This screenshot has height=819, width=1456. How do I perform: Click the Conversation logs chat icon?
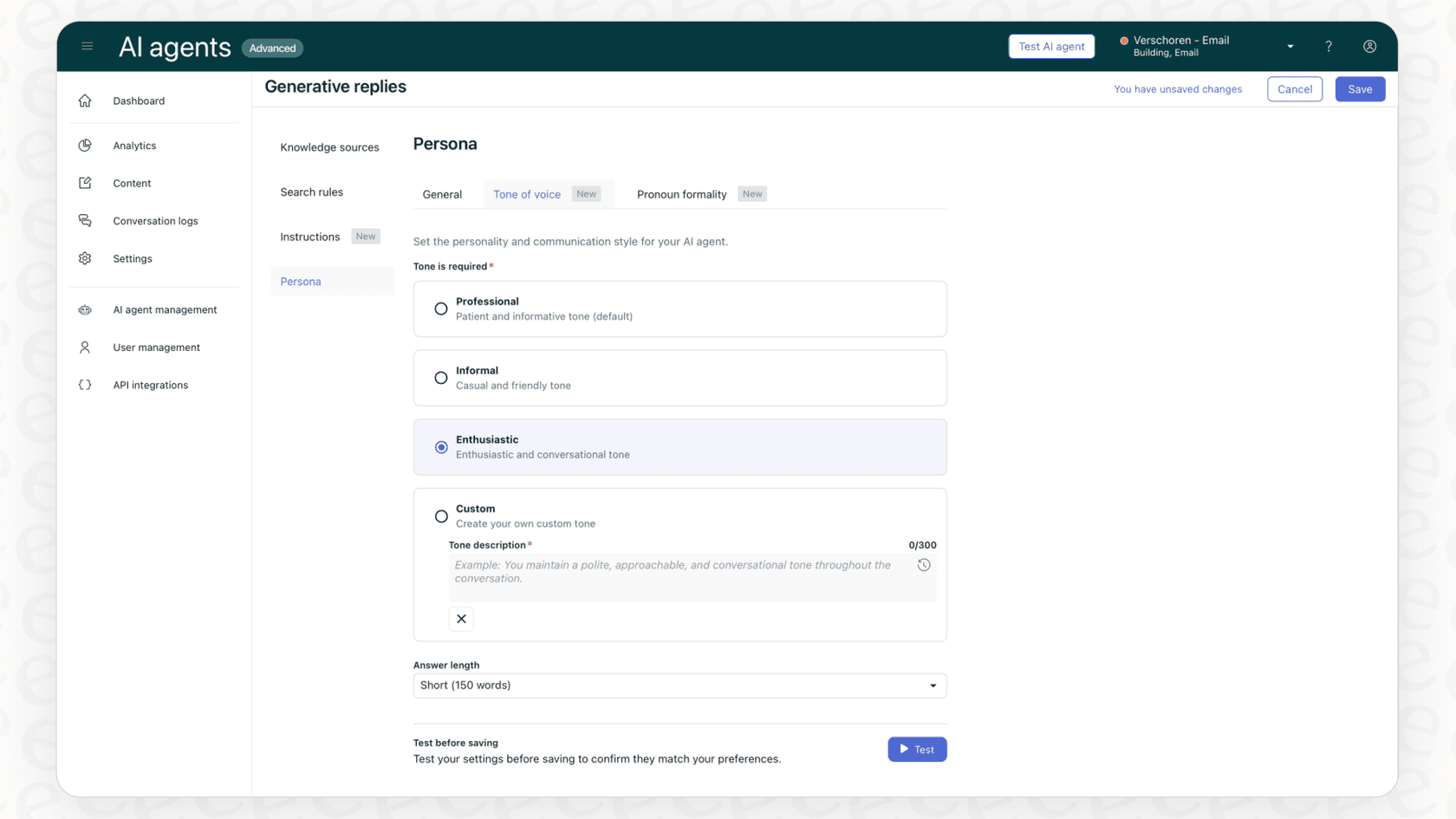(x=84, y=220)
